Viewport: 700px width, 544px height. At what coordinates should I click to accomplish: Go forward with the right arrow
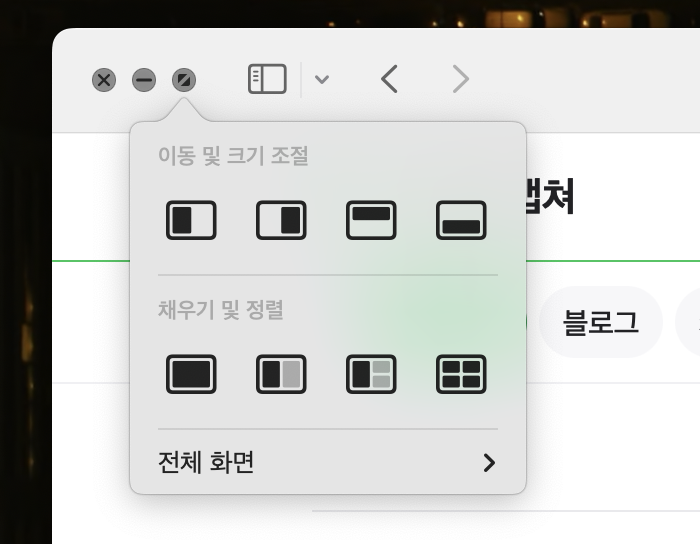point(460,79)
